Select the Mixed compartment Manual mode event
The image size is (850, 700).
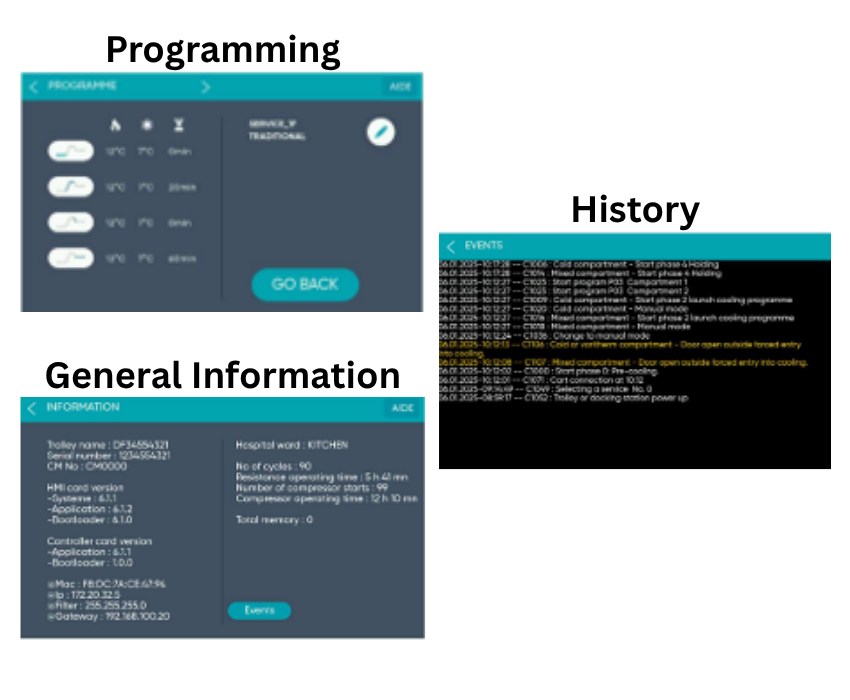pos(565,326)
